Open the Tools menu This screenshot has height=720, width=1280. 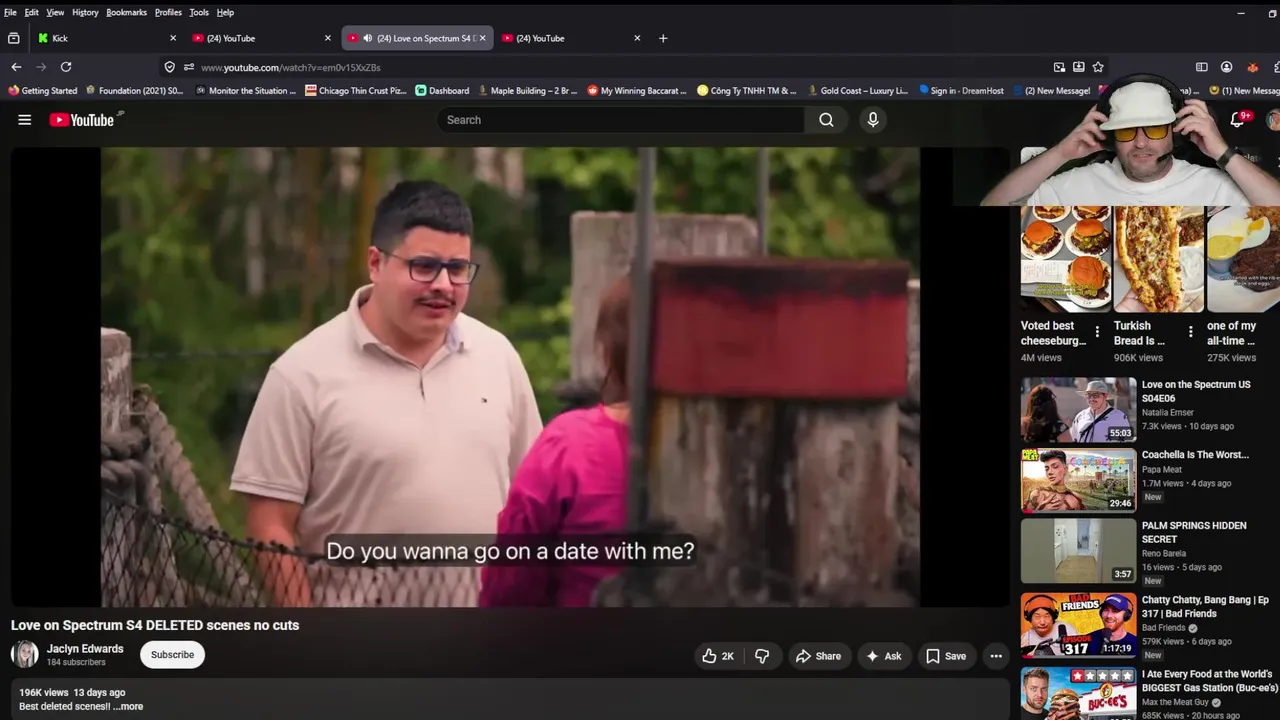(x=199, y=12)
